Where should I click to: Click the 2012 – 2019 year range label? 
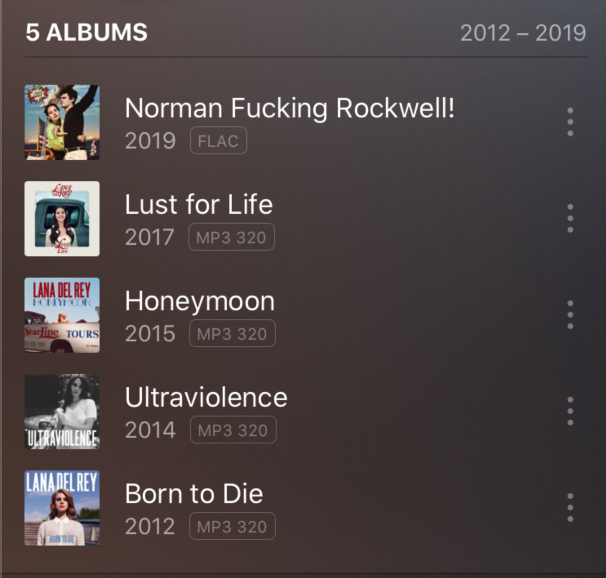[x=523, y=33]
